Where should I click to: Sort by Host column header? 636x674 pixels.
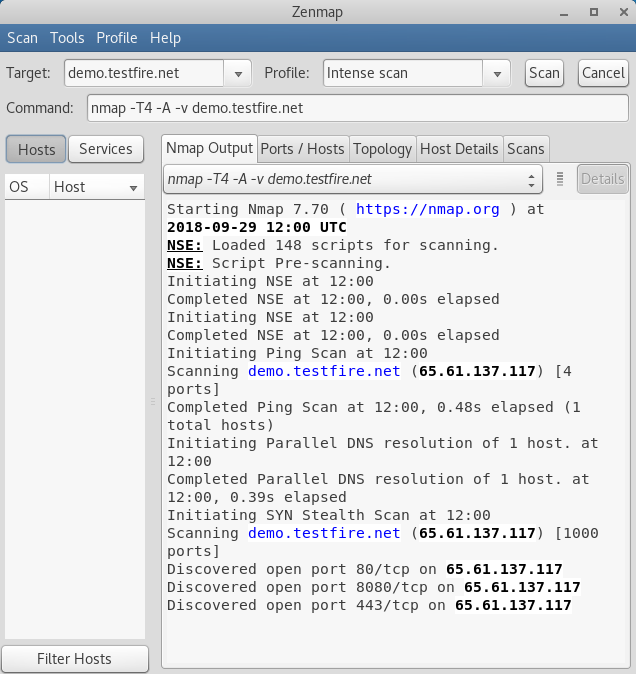pyautogui.click(x=97, y=187)
